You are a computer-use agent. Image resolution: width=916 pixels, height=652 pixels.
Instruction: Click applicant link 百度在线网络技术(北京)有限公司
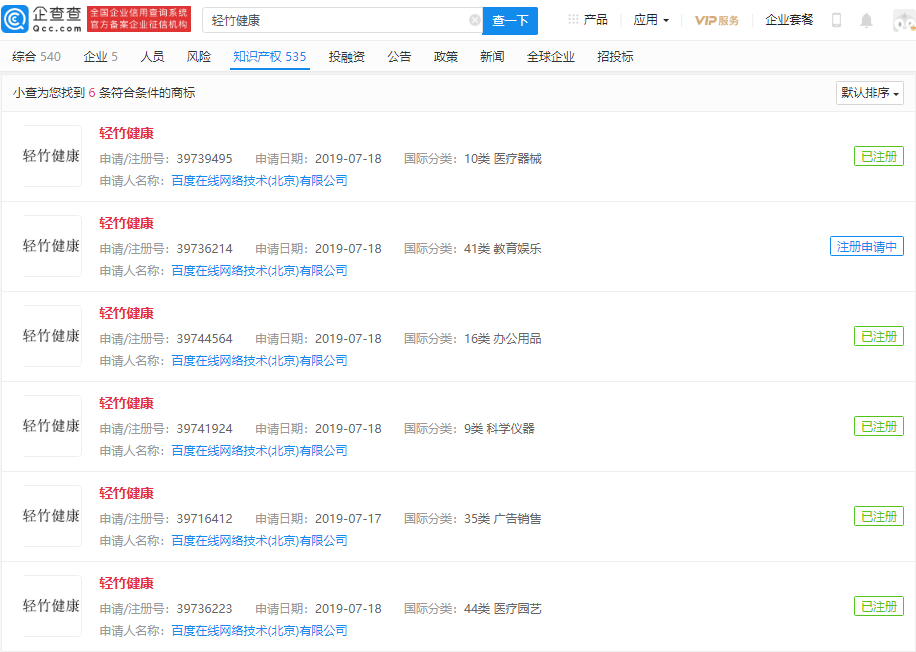[x=260, y=179]
